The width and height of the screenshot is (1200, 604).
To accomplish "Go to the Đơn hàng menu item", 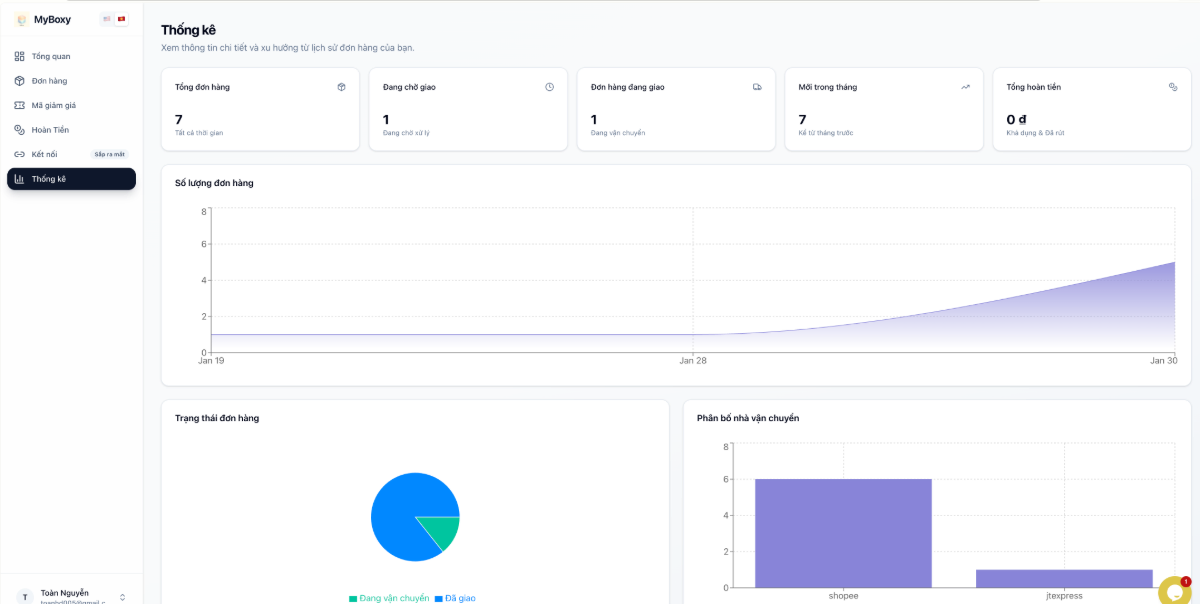I will [x=49, y=81].
